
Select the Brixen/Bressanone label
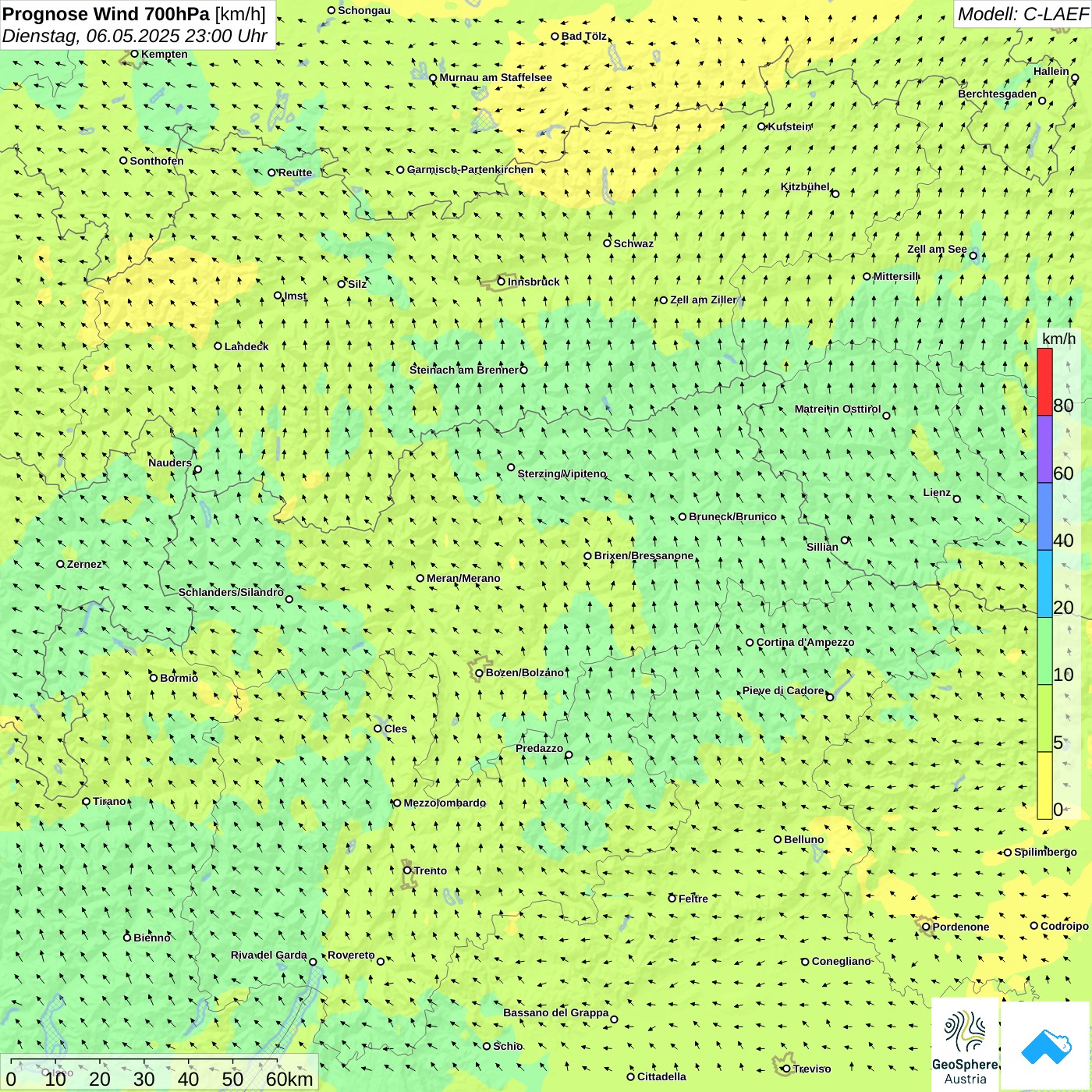click(643, 555)
